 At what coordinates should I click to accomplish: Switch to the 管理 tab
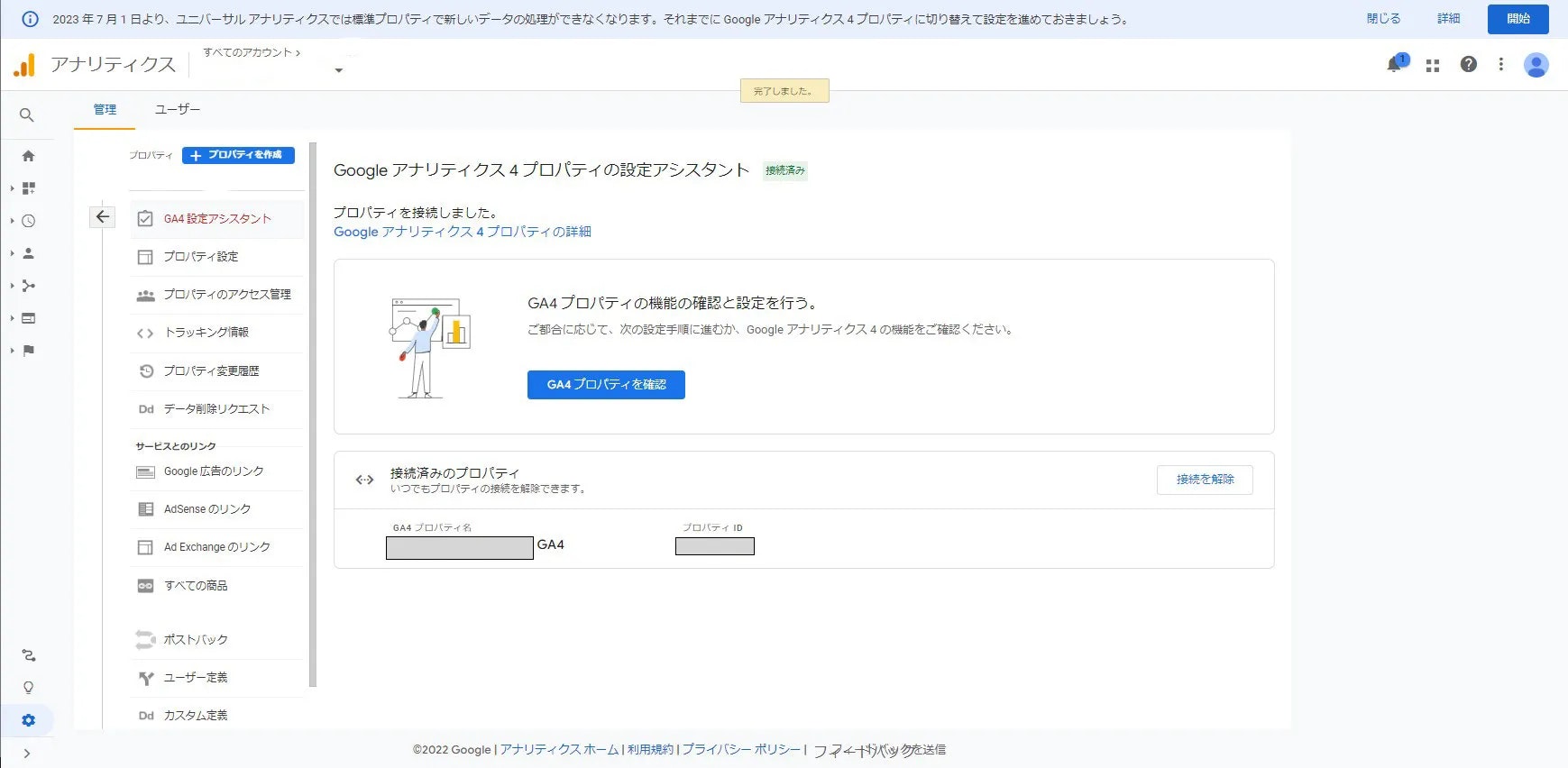point(105,110)
